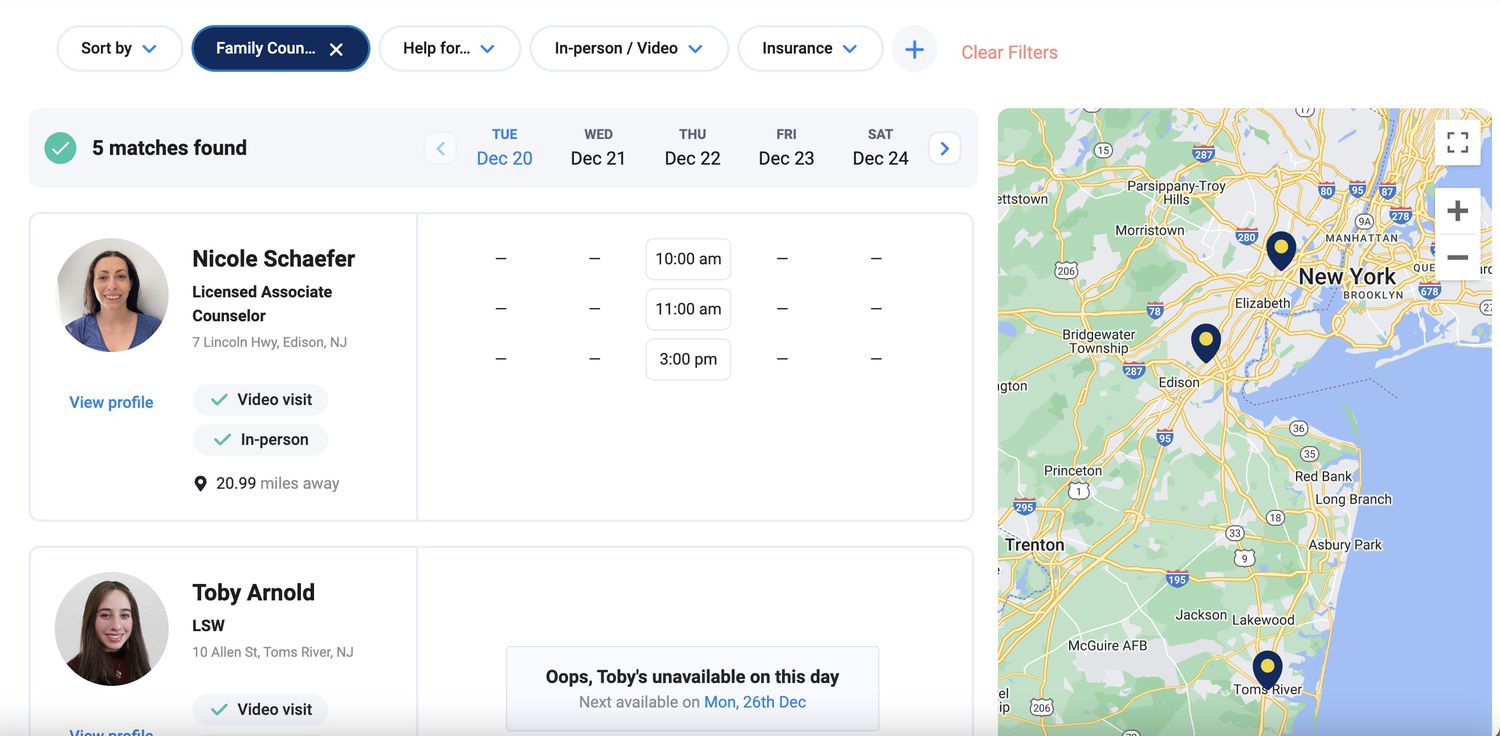Screen dimensions: 1500x736
Task: Click Toby Arnold's profile photo
Action: (111, 629)
